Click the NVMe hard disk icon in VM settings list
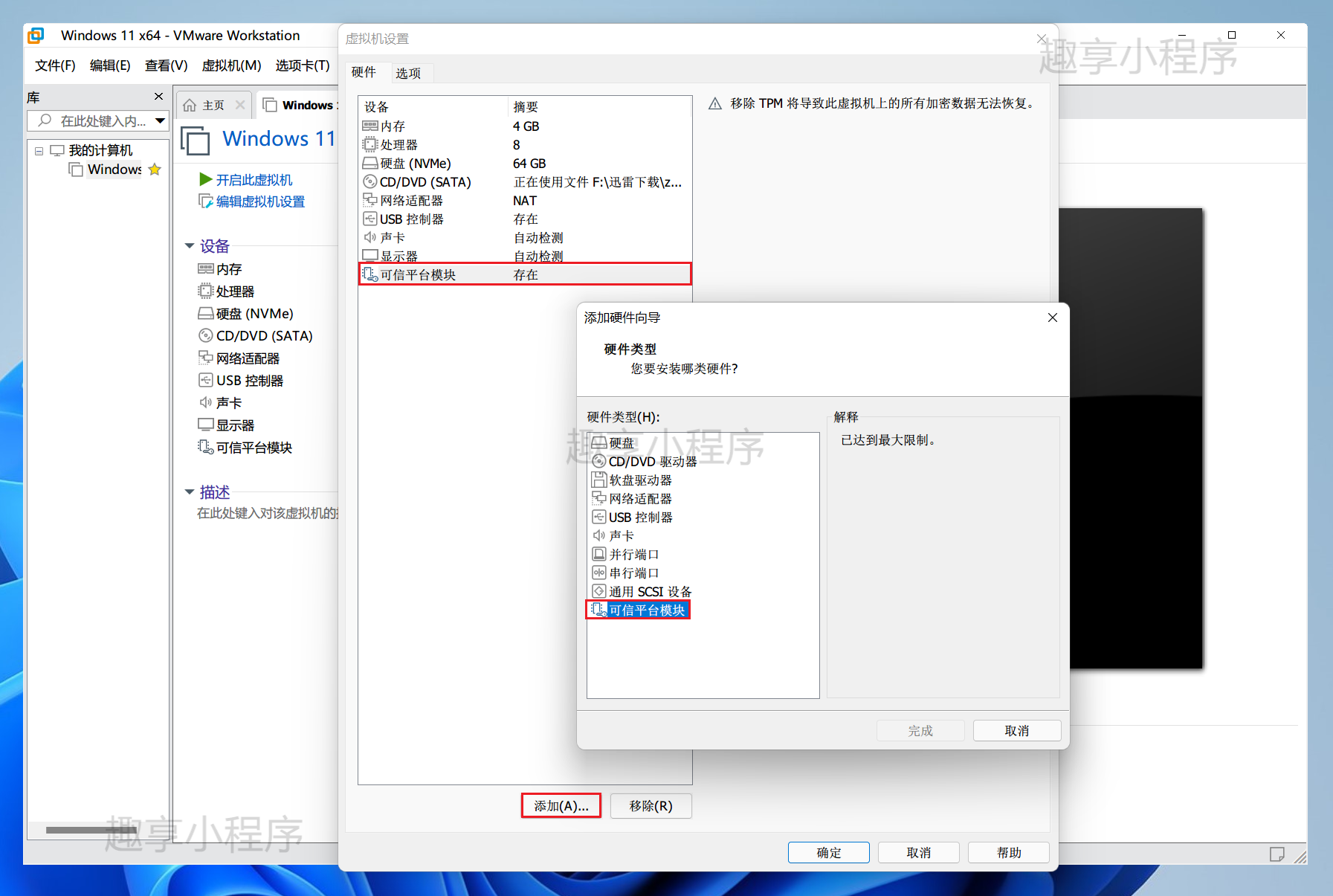Screen dimensions: 1333x896 pyautogui.click(x=370, y=164)
